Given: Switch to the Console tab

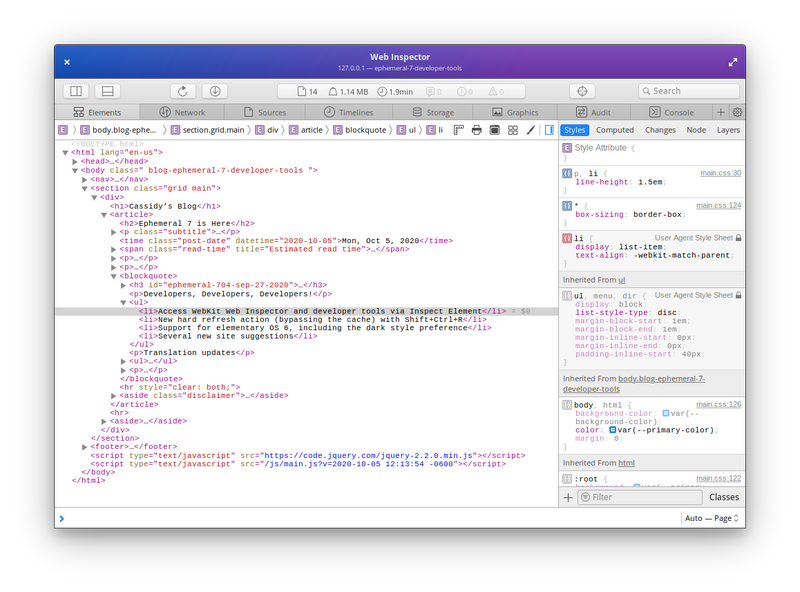Looking at the screenshot, I should 671,112.
